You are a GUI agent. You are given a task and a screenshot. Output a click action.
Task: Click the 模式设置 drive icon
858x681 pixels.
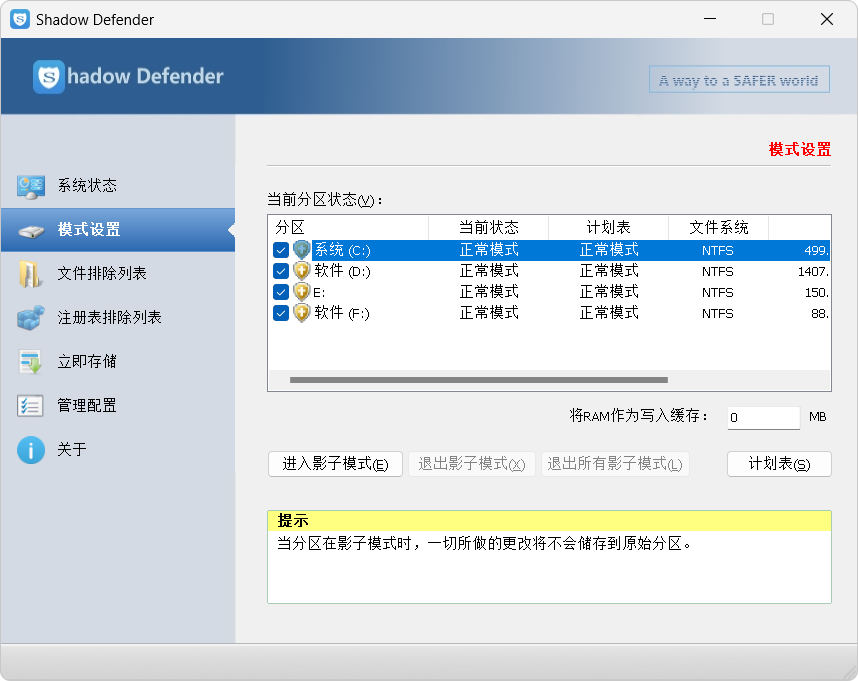click(x=31, y=231)
